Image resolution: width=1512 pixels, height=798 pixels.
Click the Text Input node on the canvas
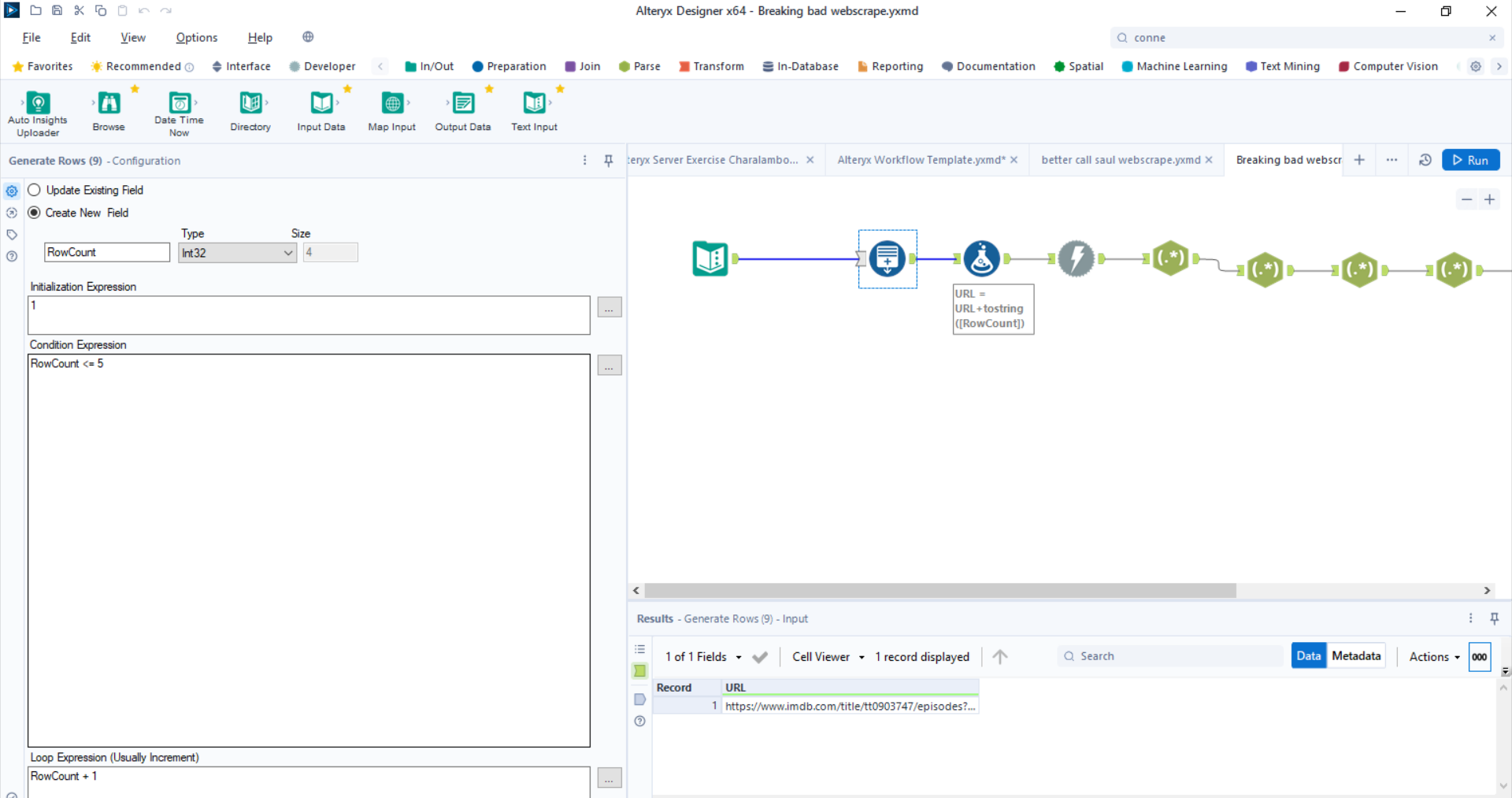710,258
